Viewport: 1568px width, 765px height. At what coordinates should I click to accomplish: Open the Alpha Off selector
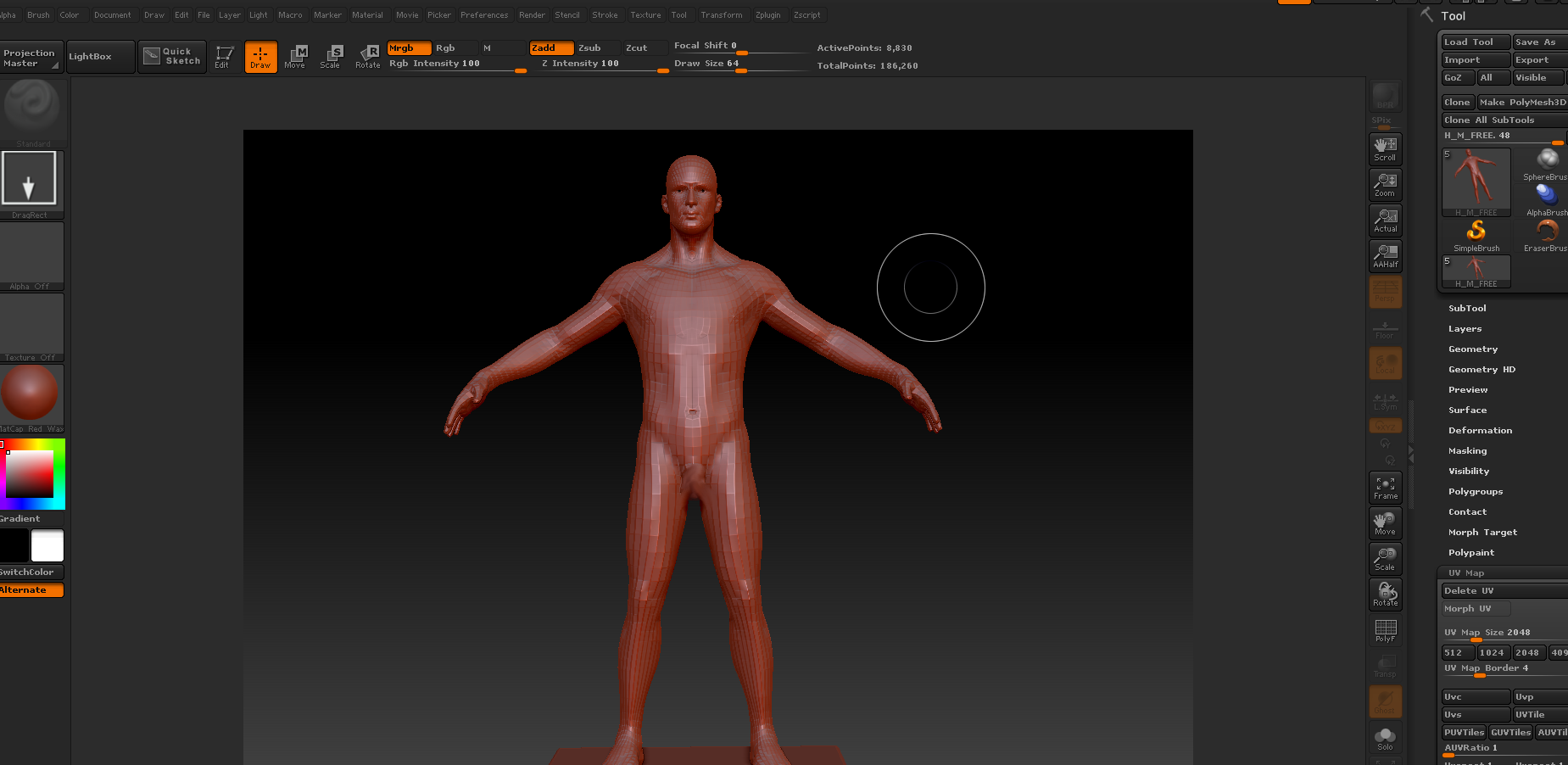point(32,256)
